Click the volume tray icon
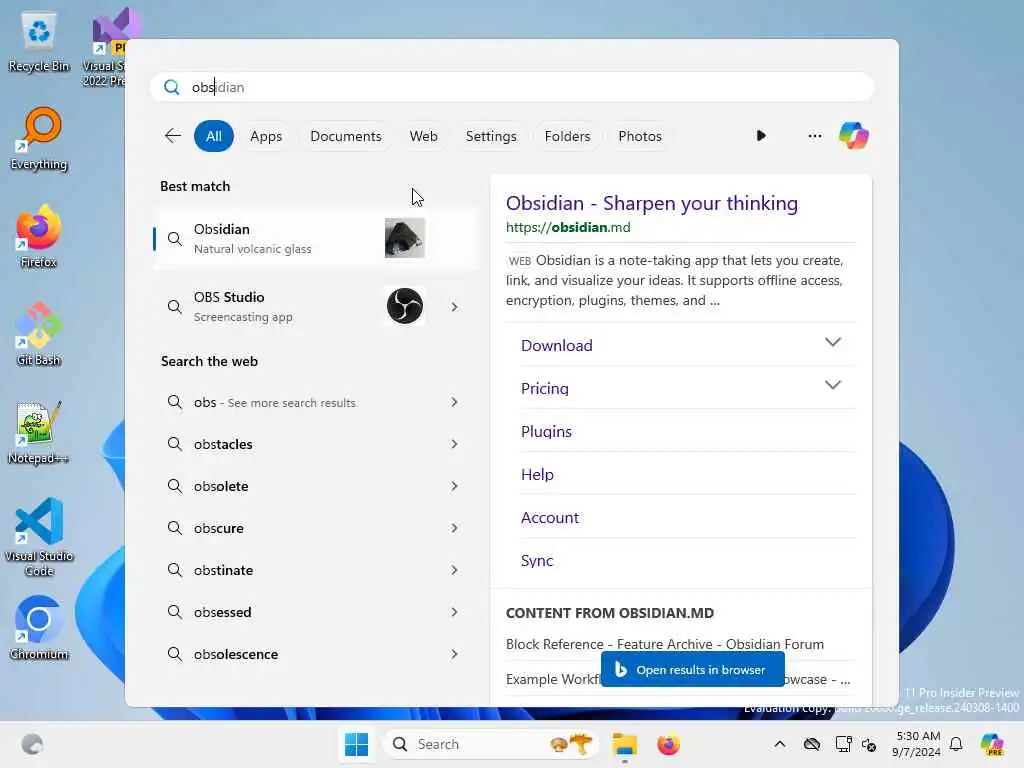The image size is (1024, 768). coord(869,744)
